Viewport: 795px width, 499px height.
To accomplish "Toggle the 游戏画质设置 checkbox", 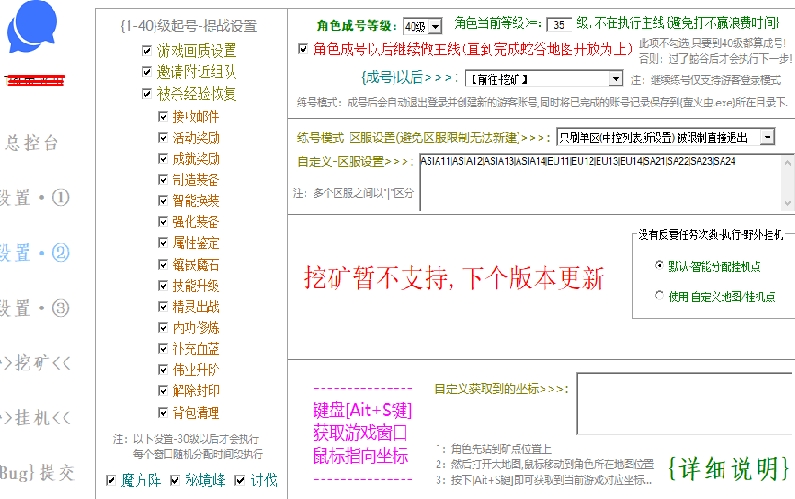I will (147, 50).
